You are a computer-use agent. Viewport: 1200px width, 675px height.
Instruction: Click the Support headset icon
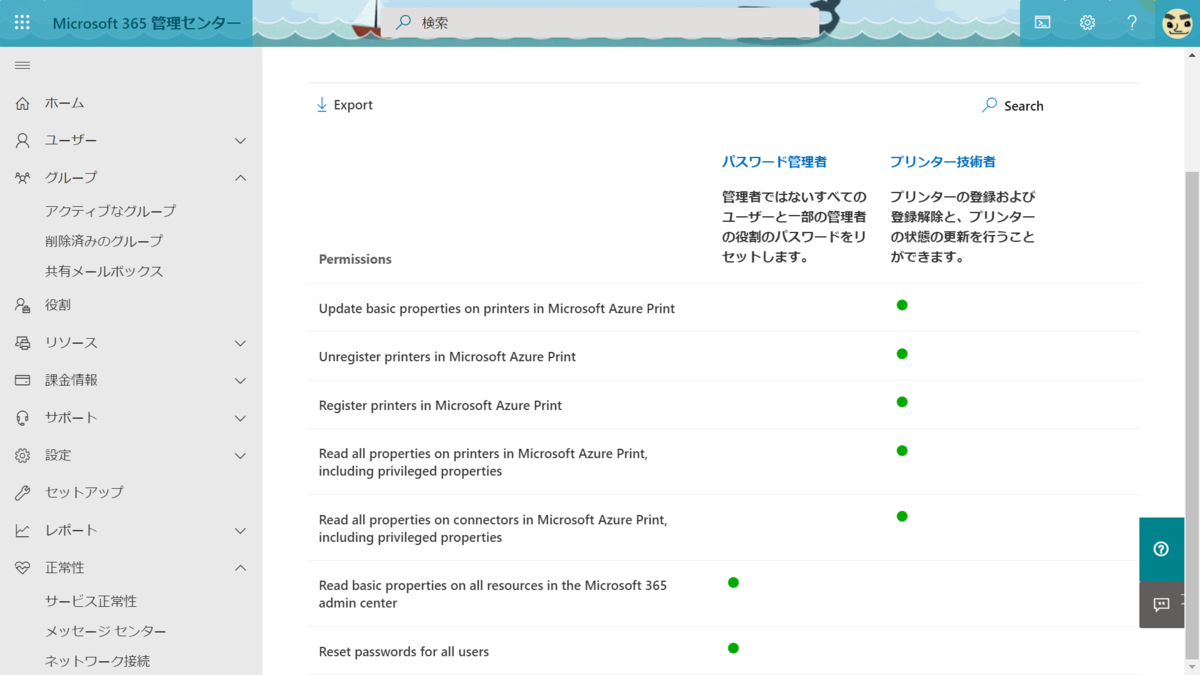(22, 418)
